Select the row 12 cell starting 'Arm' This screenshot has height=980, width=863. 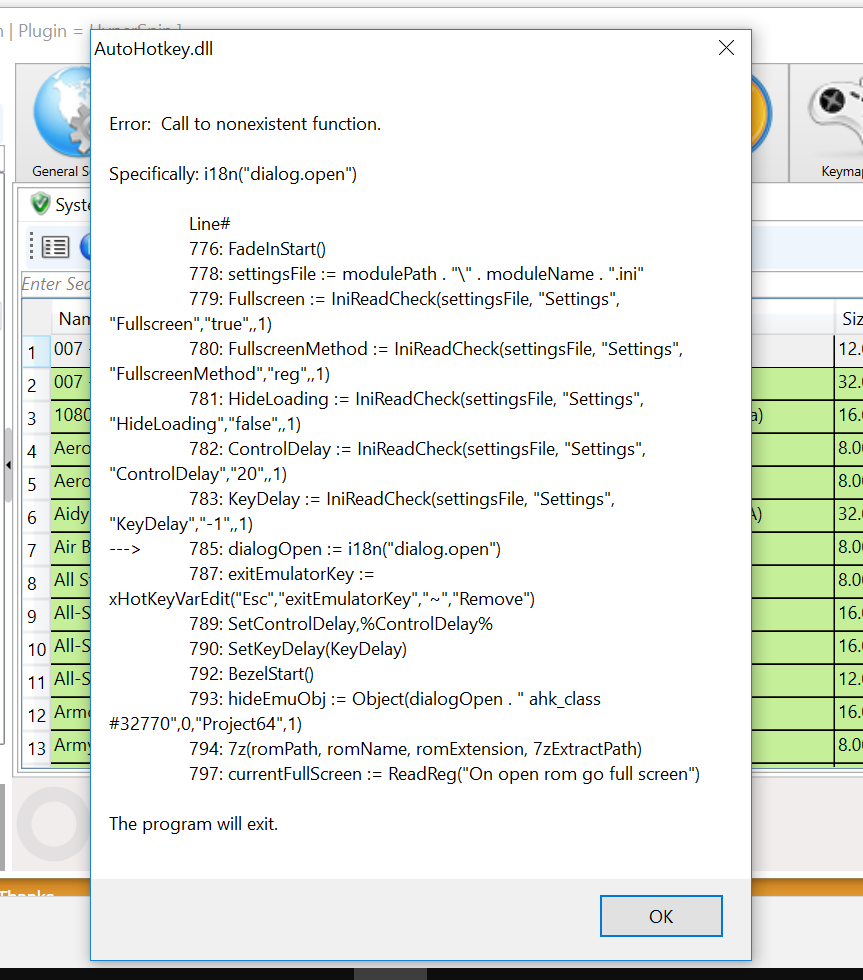pyautogui.click(x=71, y=714)
